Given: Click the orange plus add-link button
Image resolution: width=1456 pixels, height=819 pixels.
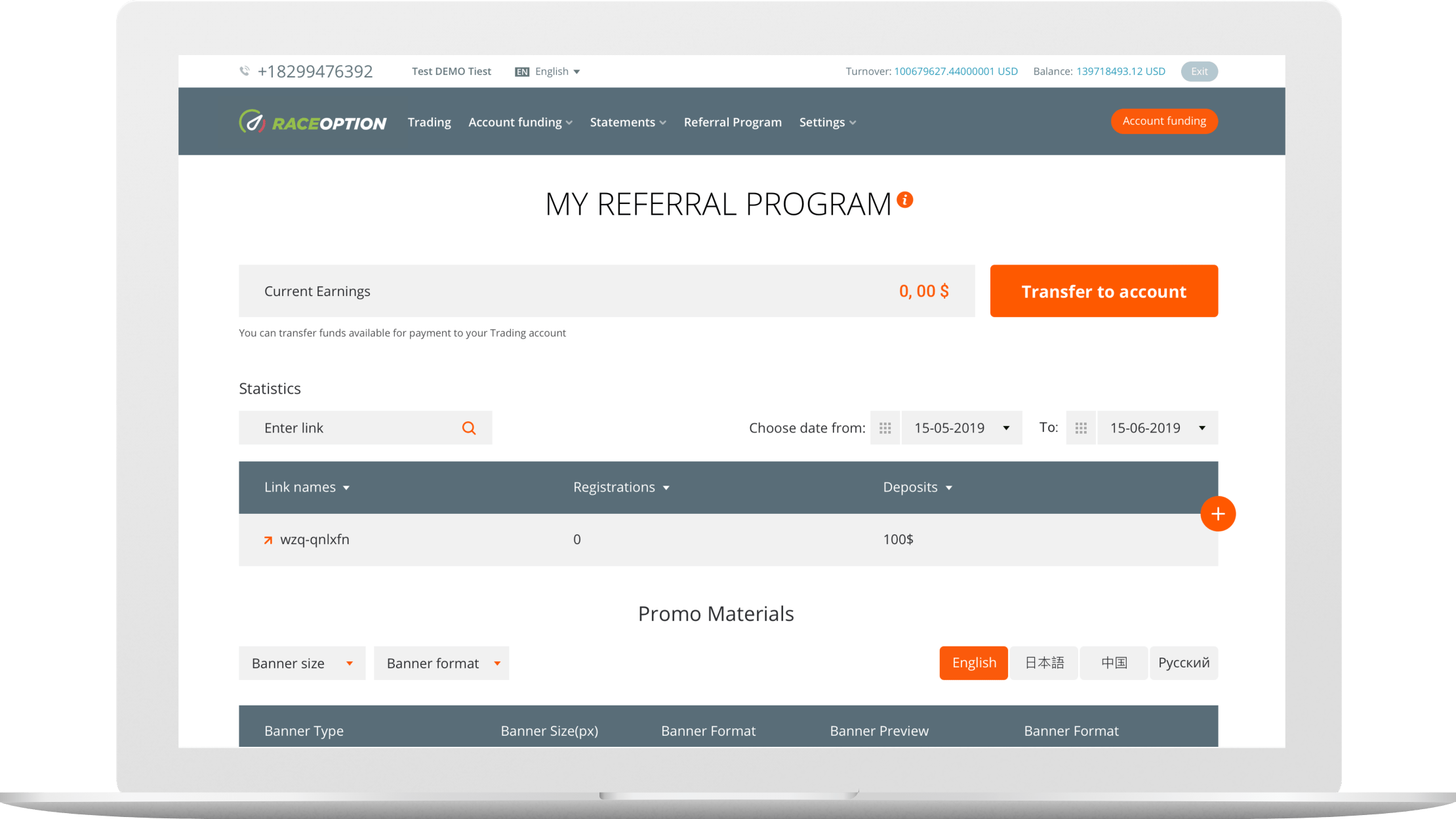Looking at the screenshot, I should tap(1218, 514).
